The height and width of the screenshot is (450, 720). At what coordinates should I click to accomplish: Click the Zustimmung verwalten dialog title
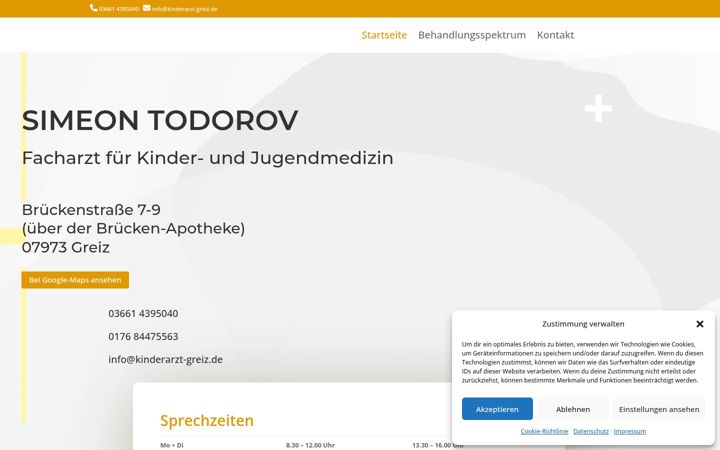click(583, 324)
